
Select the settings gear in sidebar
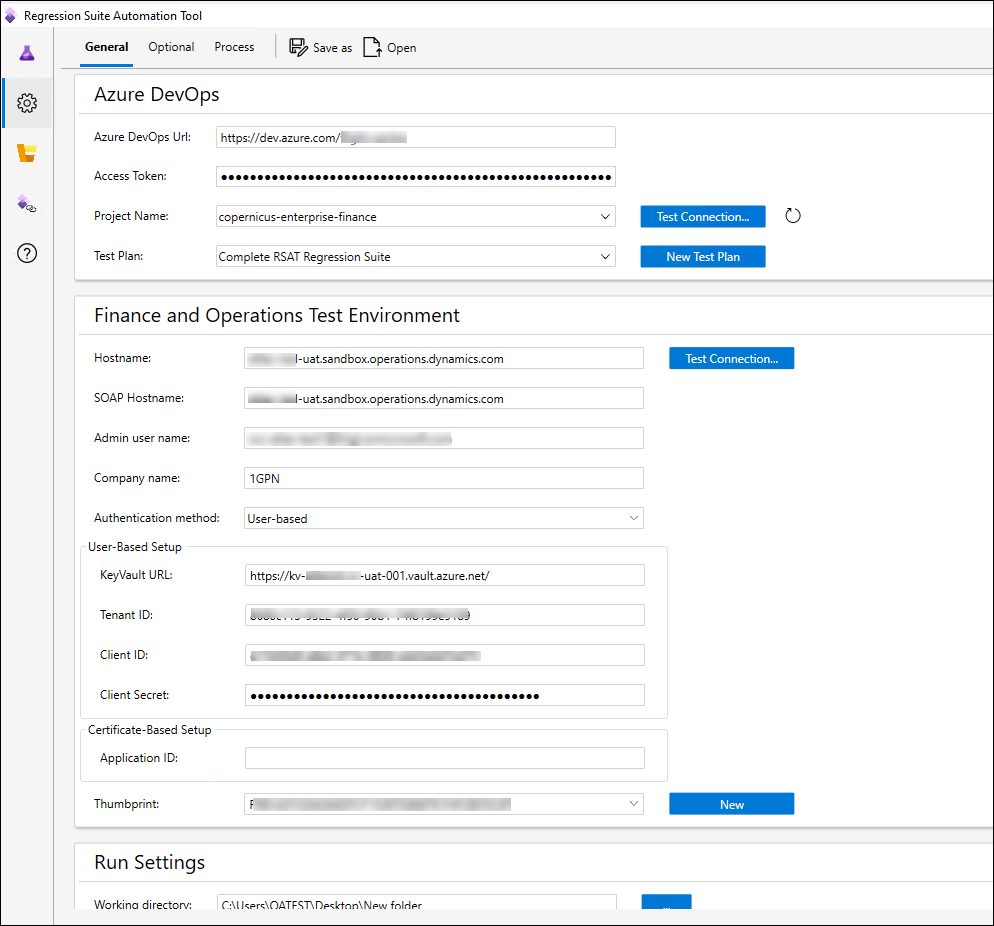[x=27, y=103]
